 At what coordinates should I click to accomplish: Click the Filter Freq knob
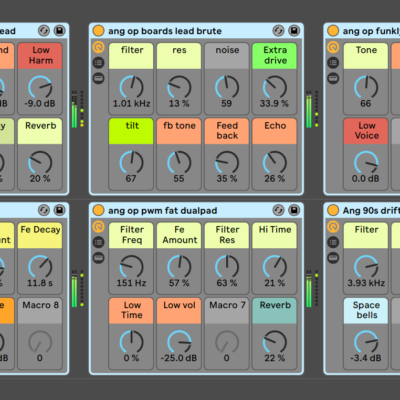131,267
